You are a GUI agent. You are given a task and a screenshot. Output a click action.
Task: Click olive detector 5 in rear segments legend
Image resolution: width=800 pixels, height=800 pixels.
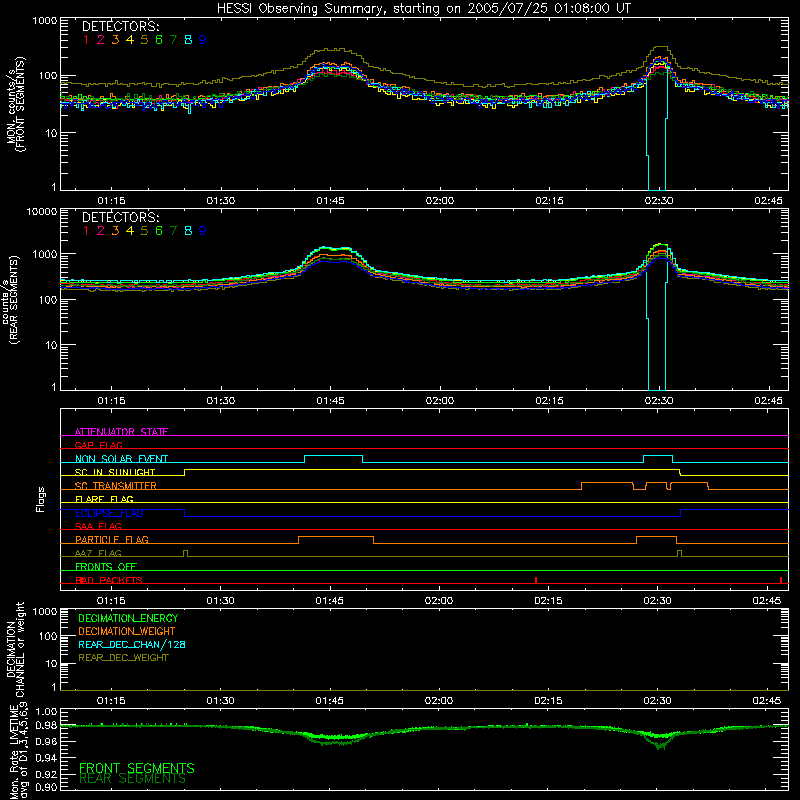coord(144,231)
